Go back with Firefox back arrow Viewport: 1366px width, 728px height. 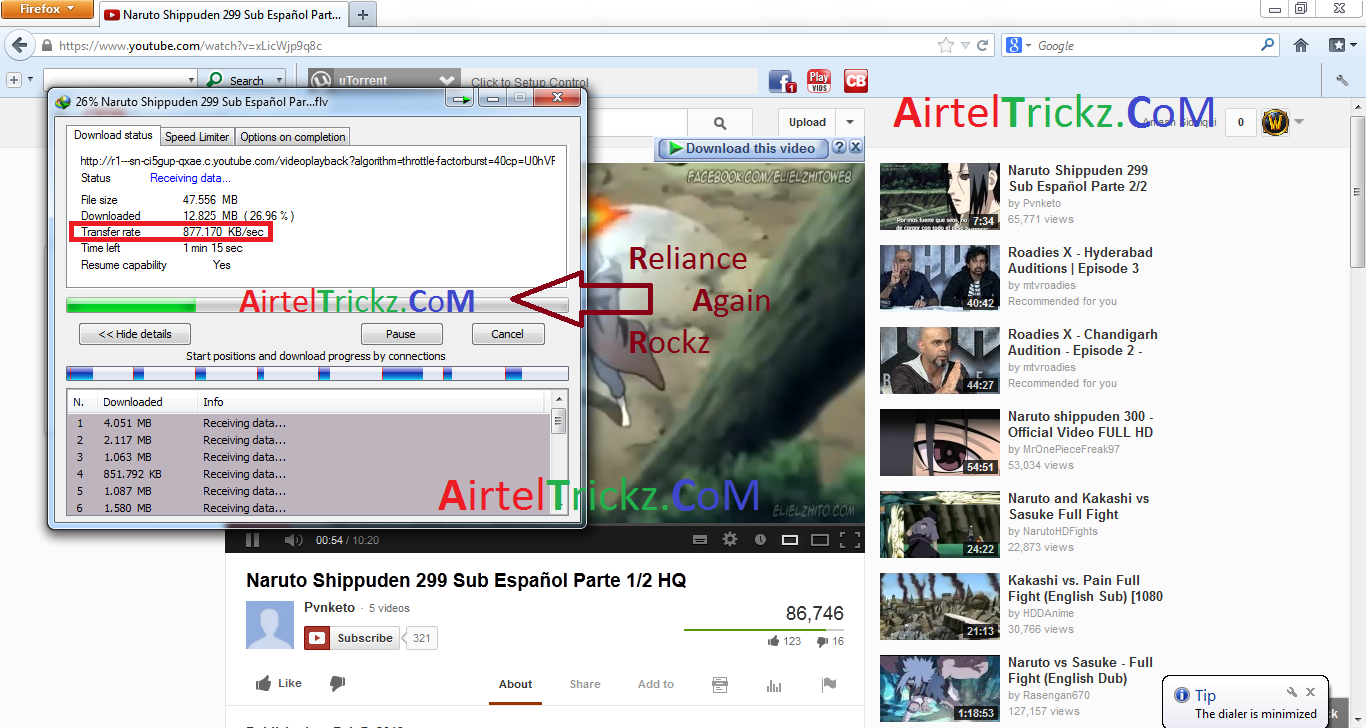coord(18,45)
